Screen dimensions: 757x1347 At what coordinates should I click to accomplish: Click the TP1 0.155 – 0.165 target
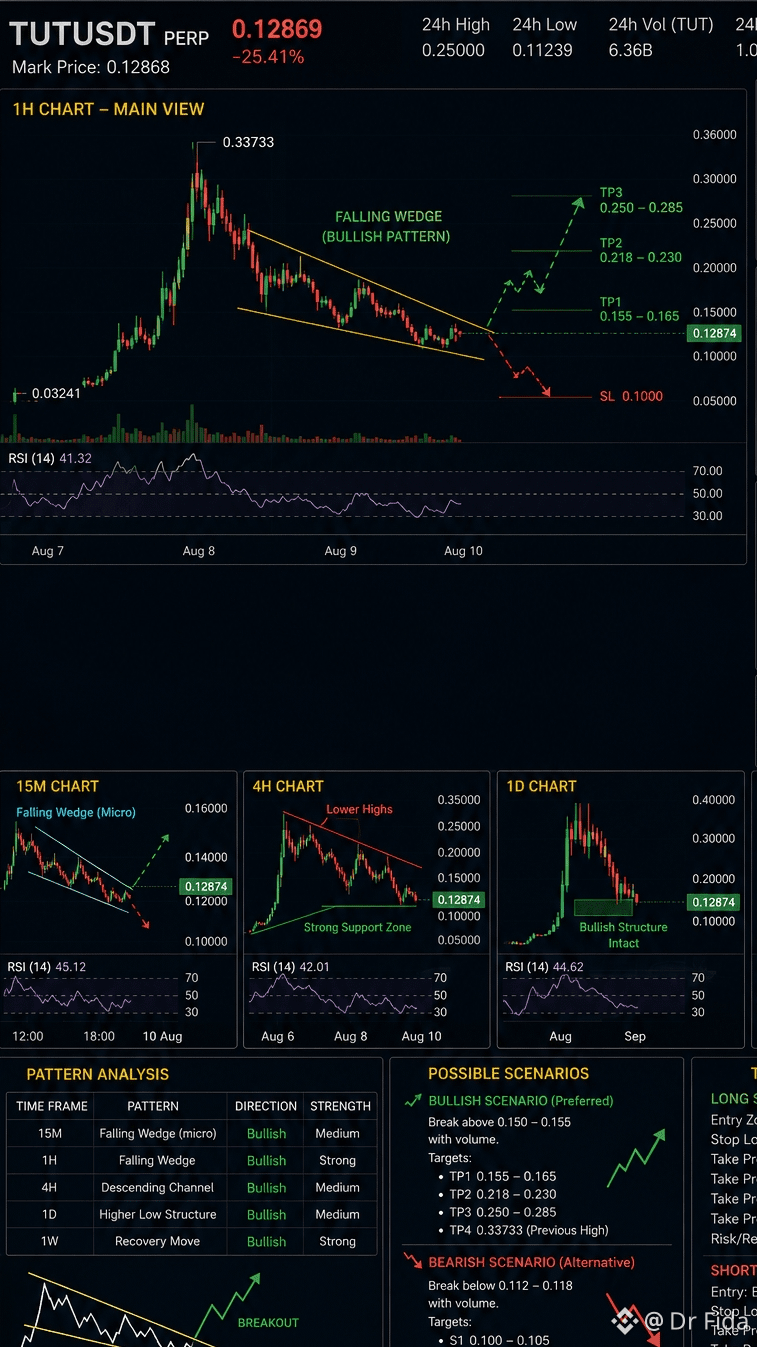pos(639,309)
